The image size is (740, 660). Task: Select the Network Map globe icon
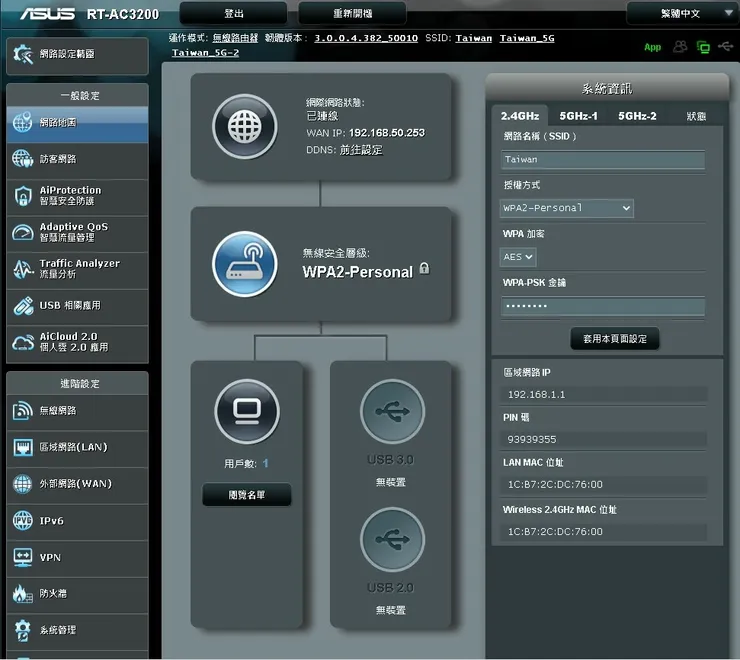[22, 122]
